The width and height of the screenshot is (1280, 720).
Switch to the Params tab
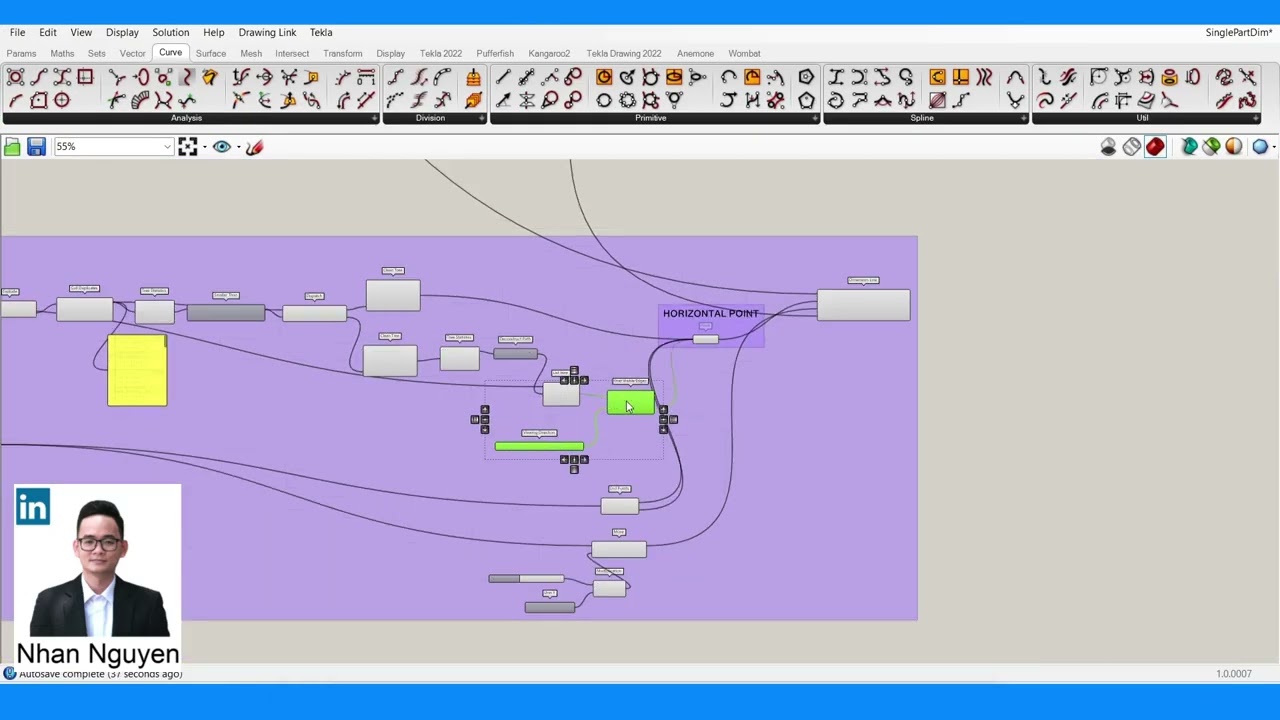[x=21, y=53]
